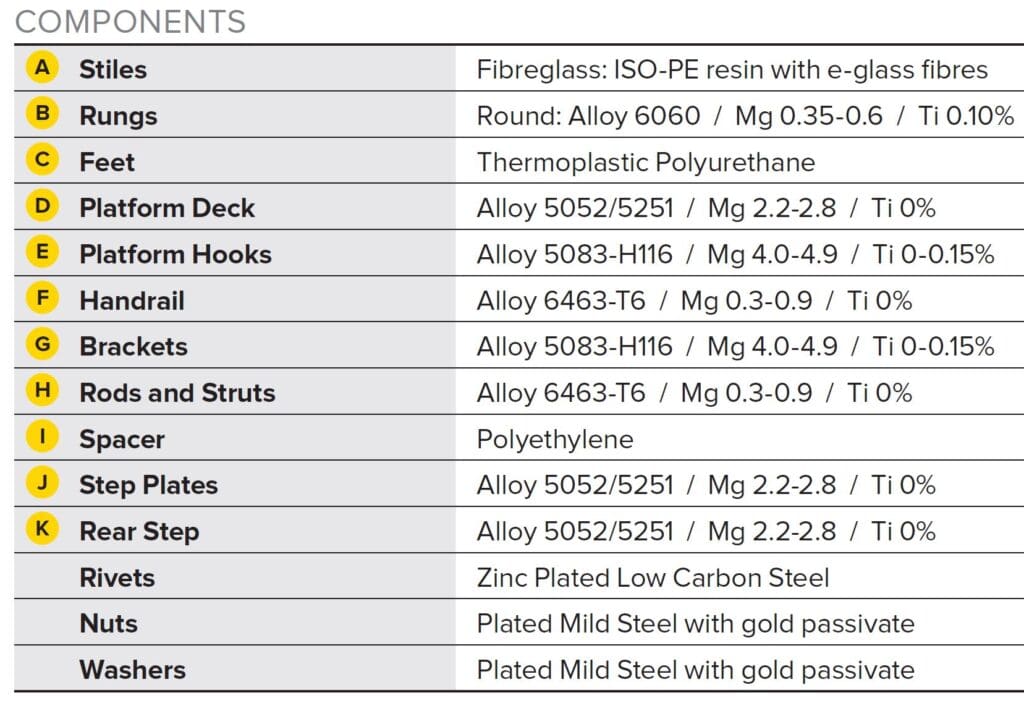Select the yellow K badge for Rear Step
1024x703 pixels.
(x=42, y=529)
